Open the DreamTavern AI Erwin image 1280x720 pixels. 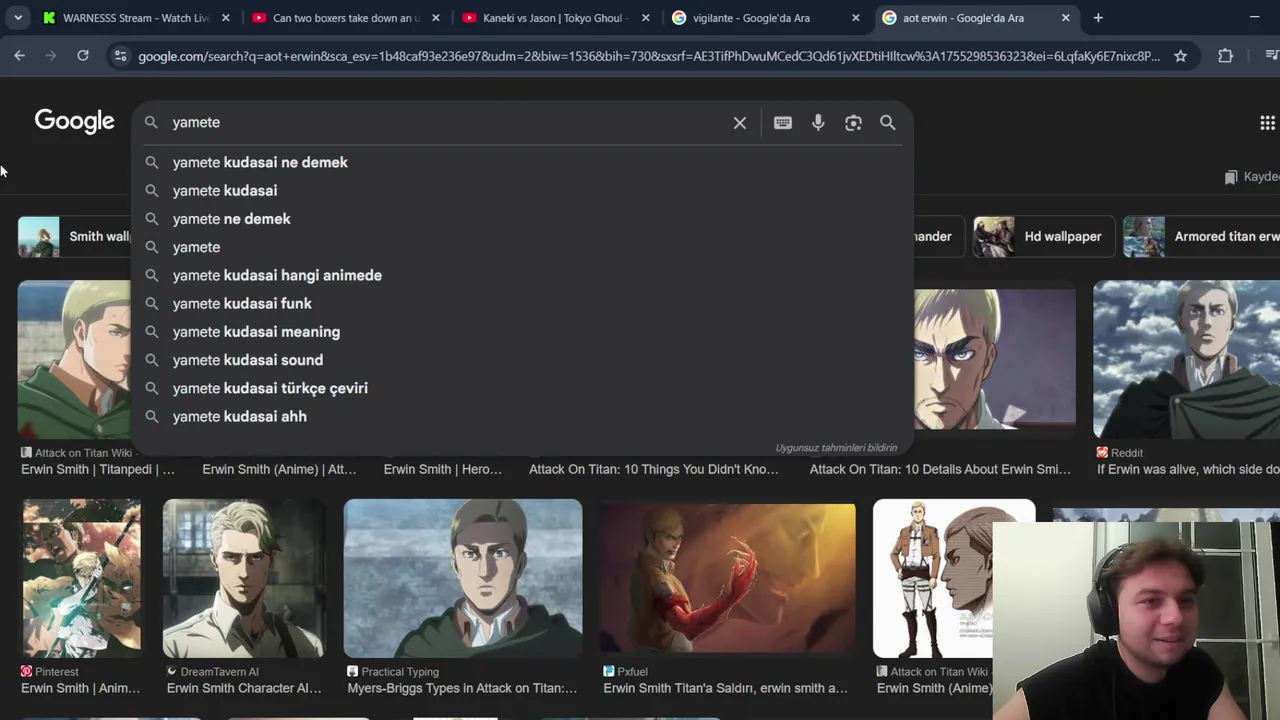coord(244,578)
